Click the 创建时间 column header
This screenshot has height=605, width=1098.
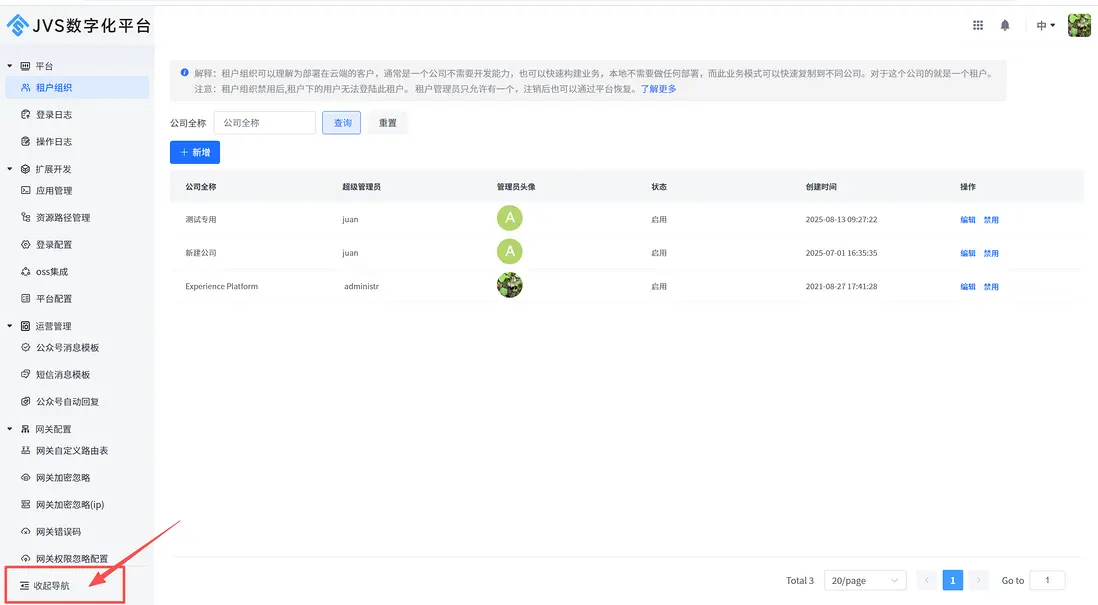(x=821, y=187)
